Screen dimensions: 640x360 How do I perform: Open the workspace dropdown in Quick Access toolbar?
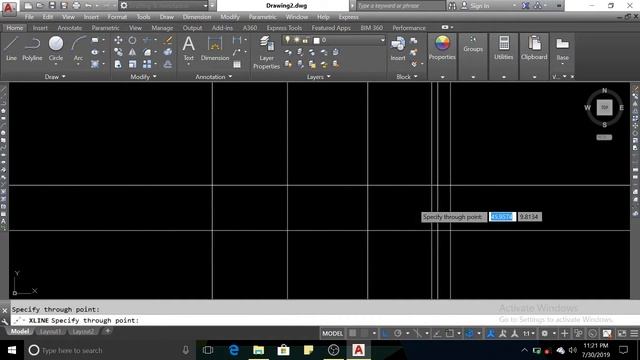tap(205, 5)
